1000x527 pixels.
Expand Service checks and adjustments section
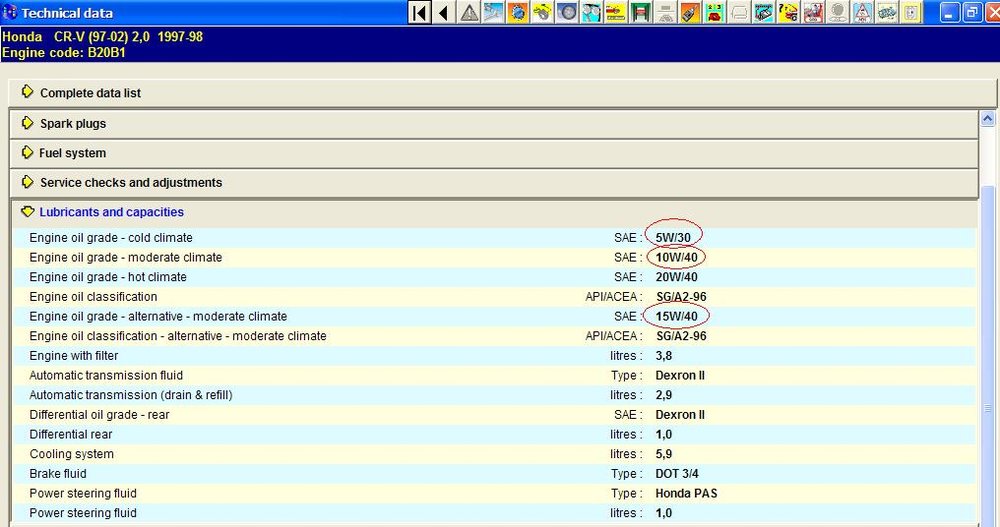494,182
